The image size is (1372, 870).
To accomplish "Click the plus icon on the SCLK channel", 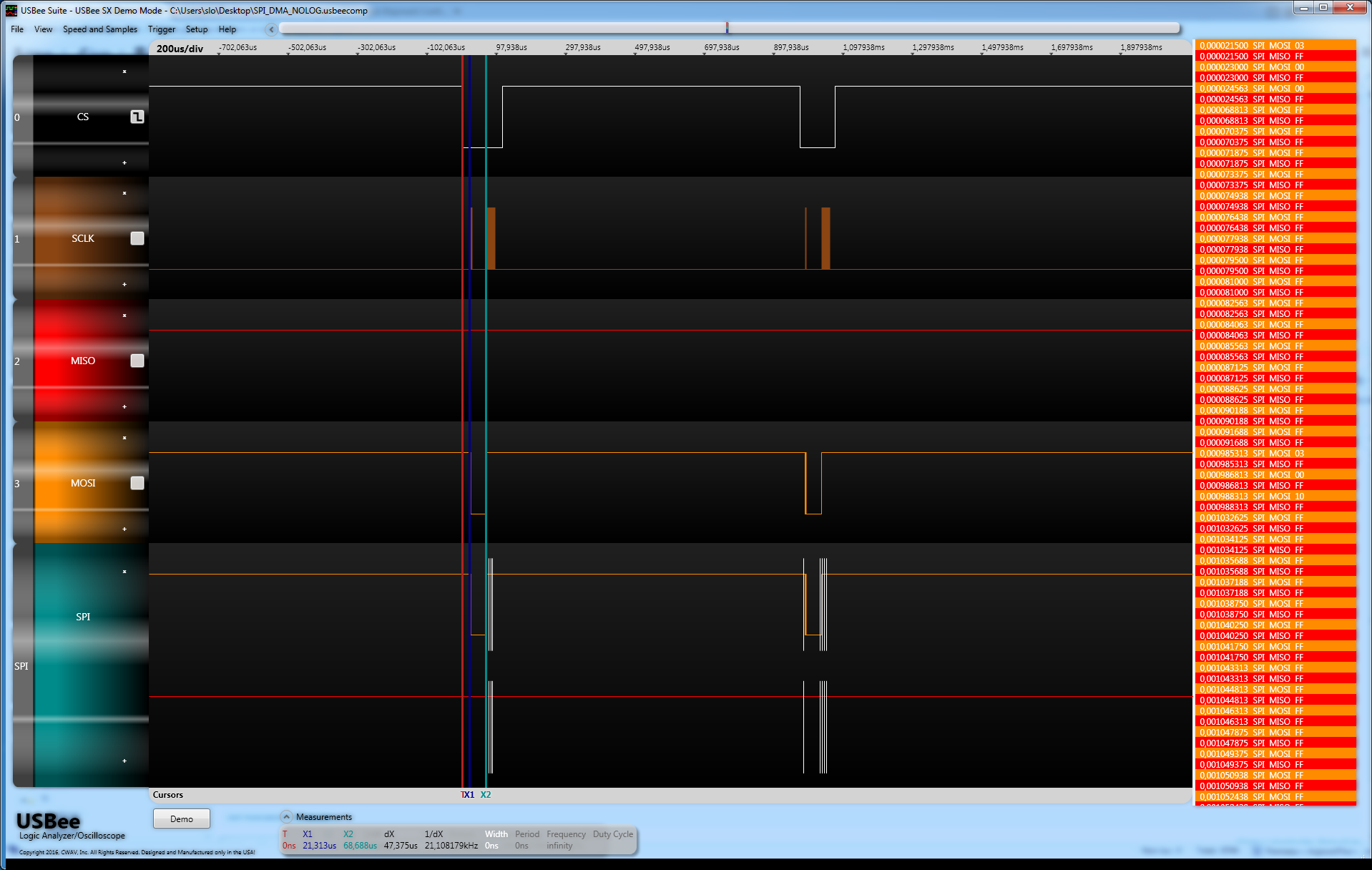I will tap(124, 285).
